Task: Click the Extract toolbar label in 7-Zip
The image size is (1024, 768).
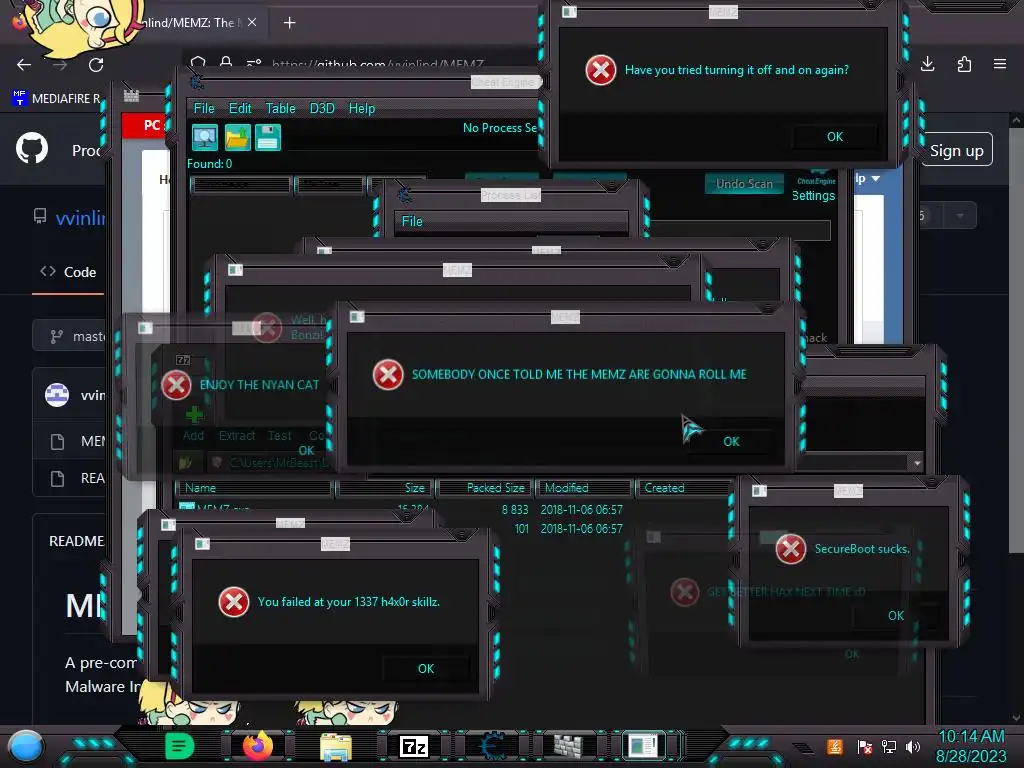Action: pyautogui.click(x=236, y=436)
